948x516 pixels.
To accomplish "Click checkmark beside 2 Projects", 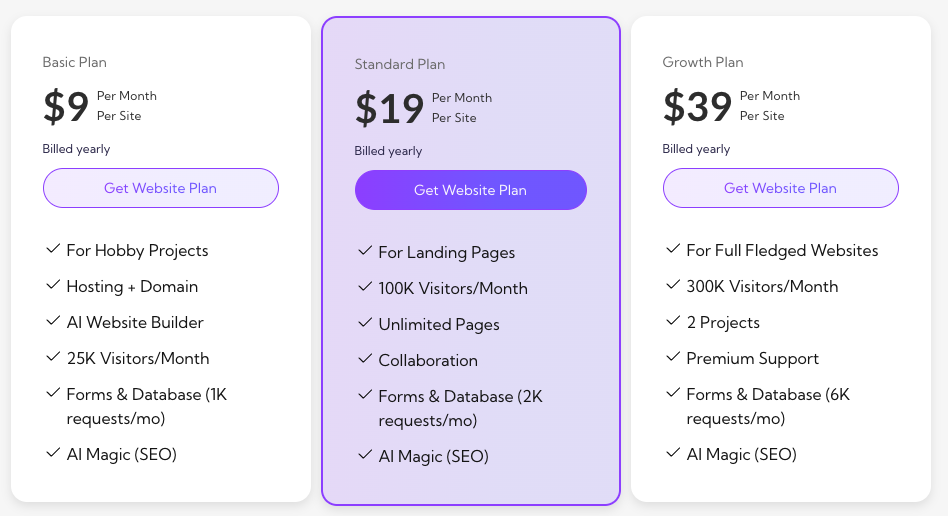I will (x=673, y=322).
